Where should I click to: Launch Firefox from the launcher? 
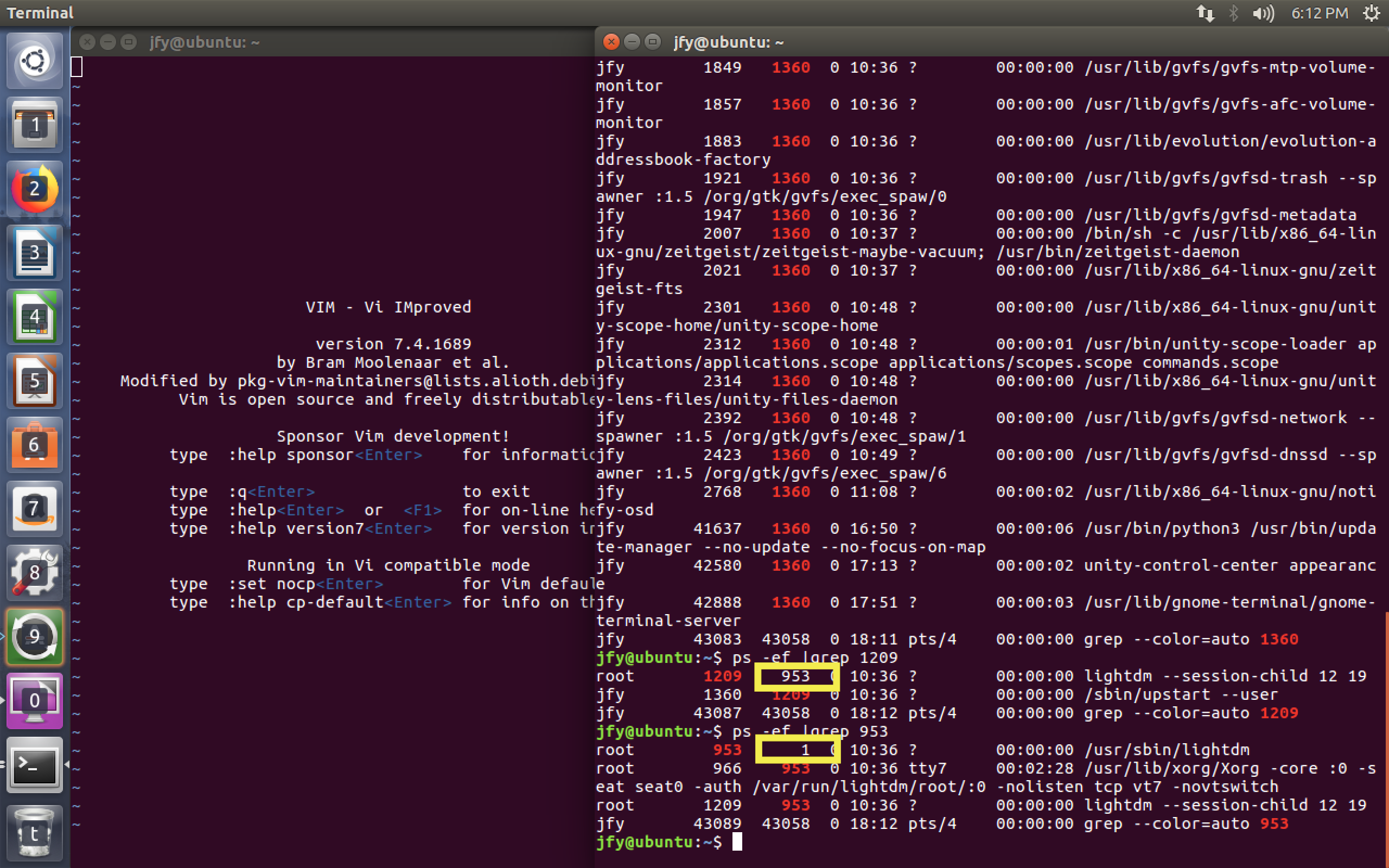(34, 188)
